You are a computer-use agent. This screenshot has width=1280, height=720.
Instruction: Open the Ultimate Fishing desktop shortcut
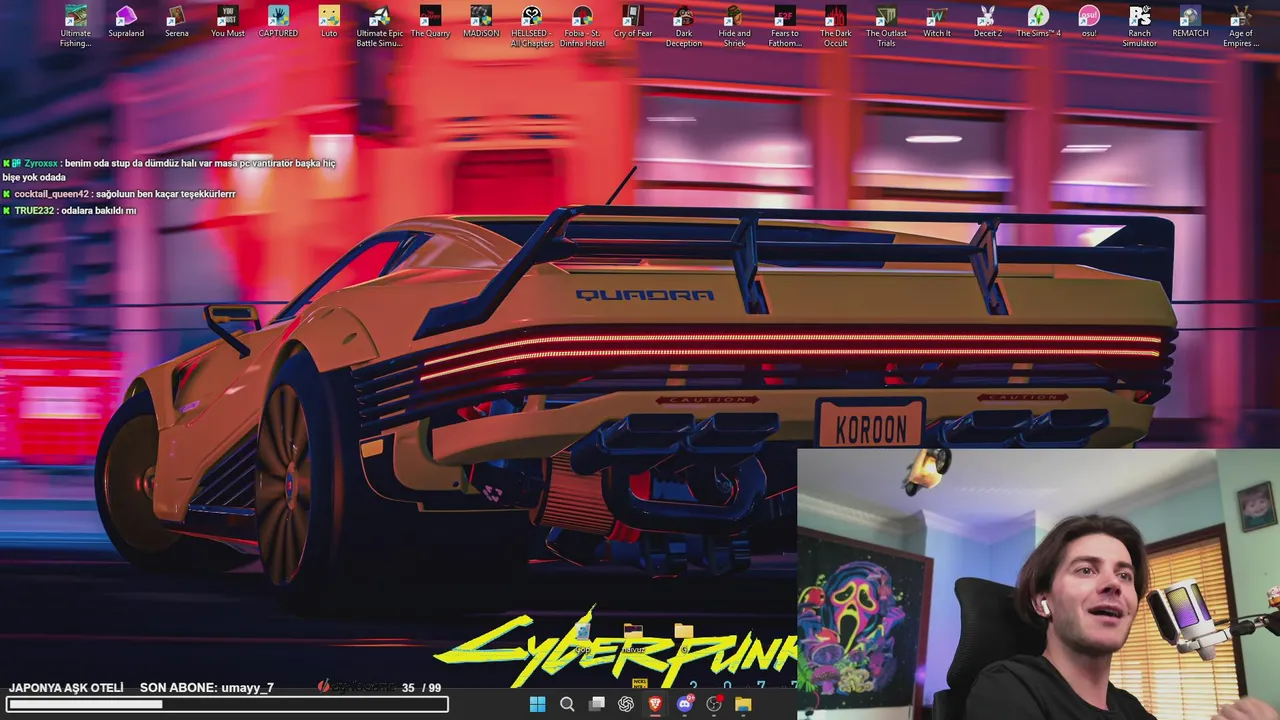(x=75, y=26)
